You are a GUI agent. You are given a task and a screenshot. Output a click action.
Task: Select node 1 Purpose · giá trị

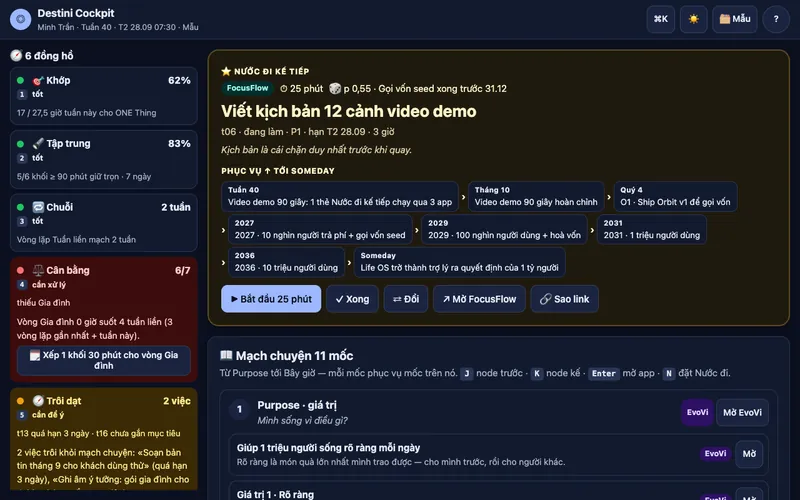[297, 405]
